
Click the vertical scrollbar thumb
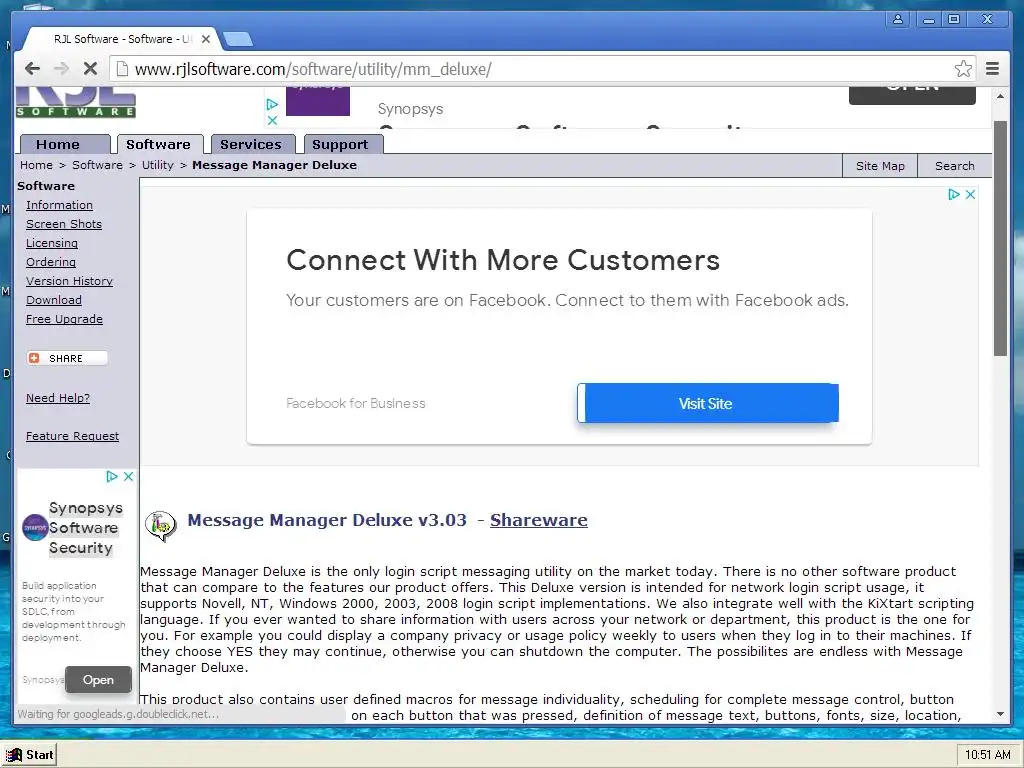point(1000,238)
